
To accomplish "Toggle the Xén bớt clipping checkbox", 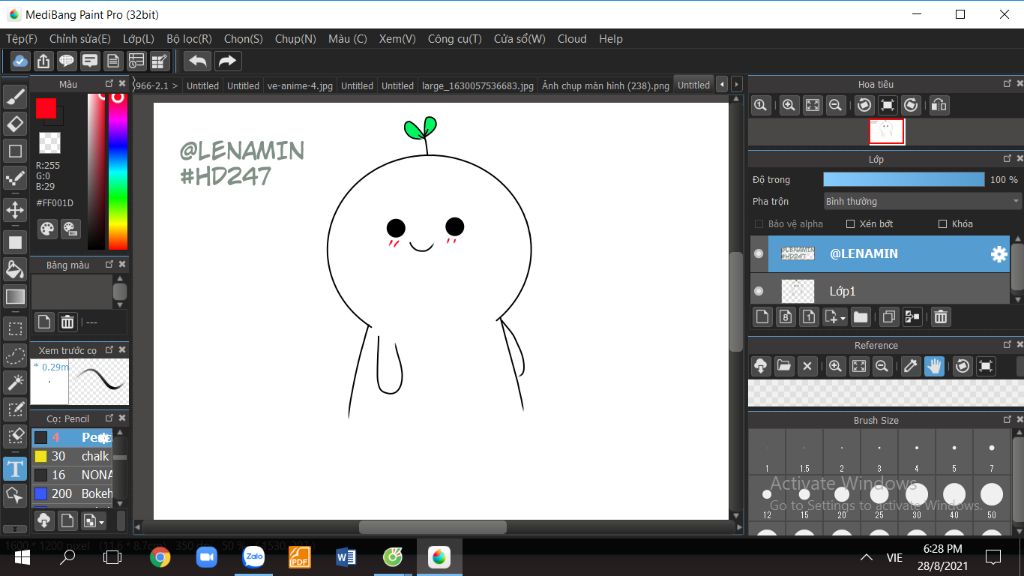I will pos(850,224).
